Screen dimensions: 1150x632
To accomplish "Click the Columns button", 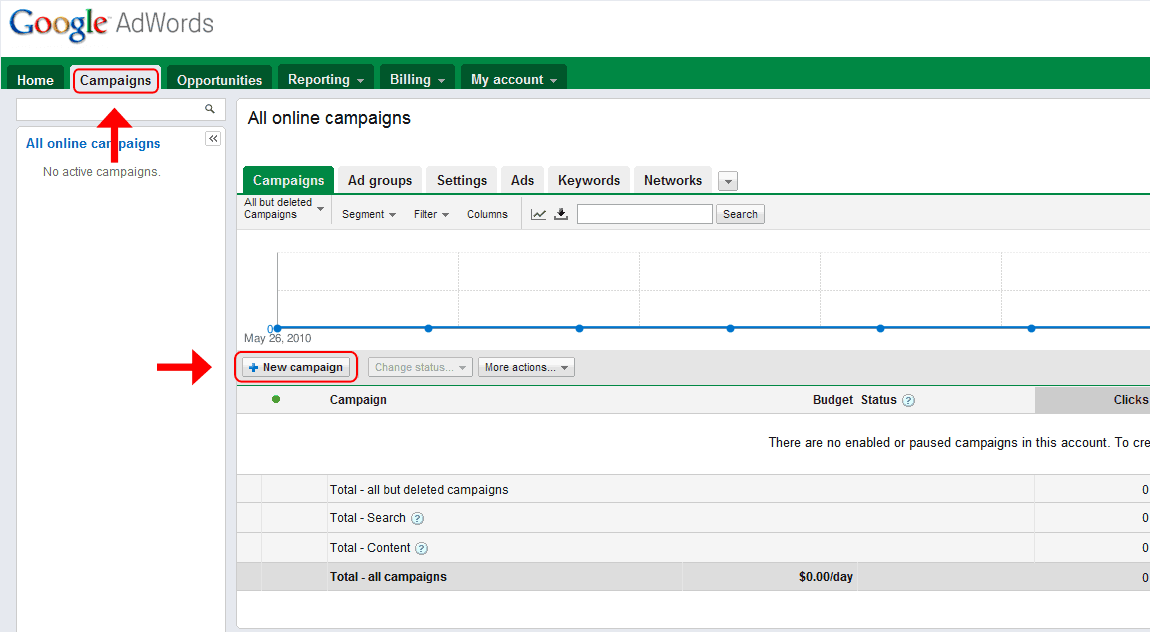I will click(487, 214).
